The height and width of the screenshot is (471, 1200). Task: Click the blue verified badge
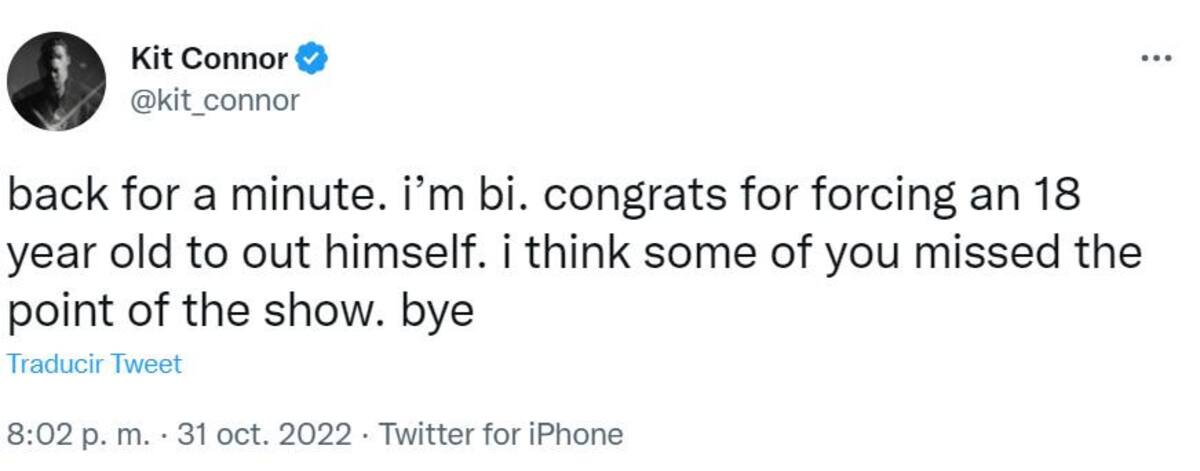click(x=312, y=60)
